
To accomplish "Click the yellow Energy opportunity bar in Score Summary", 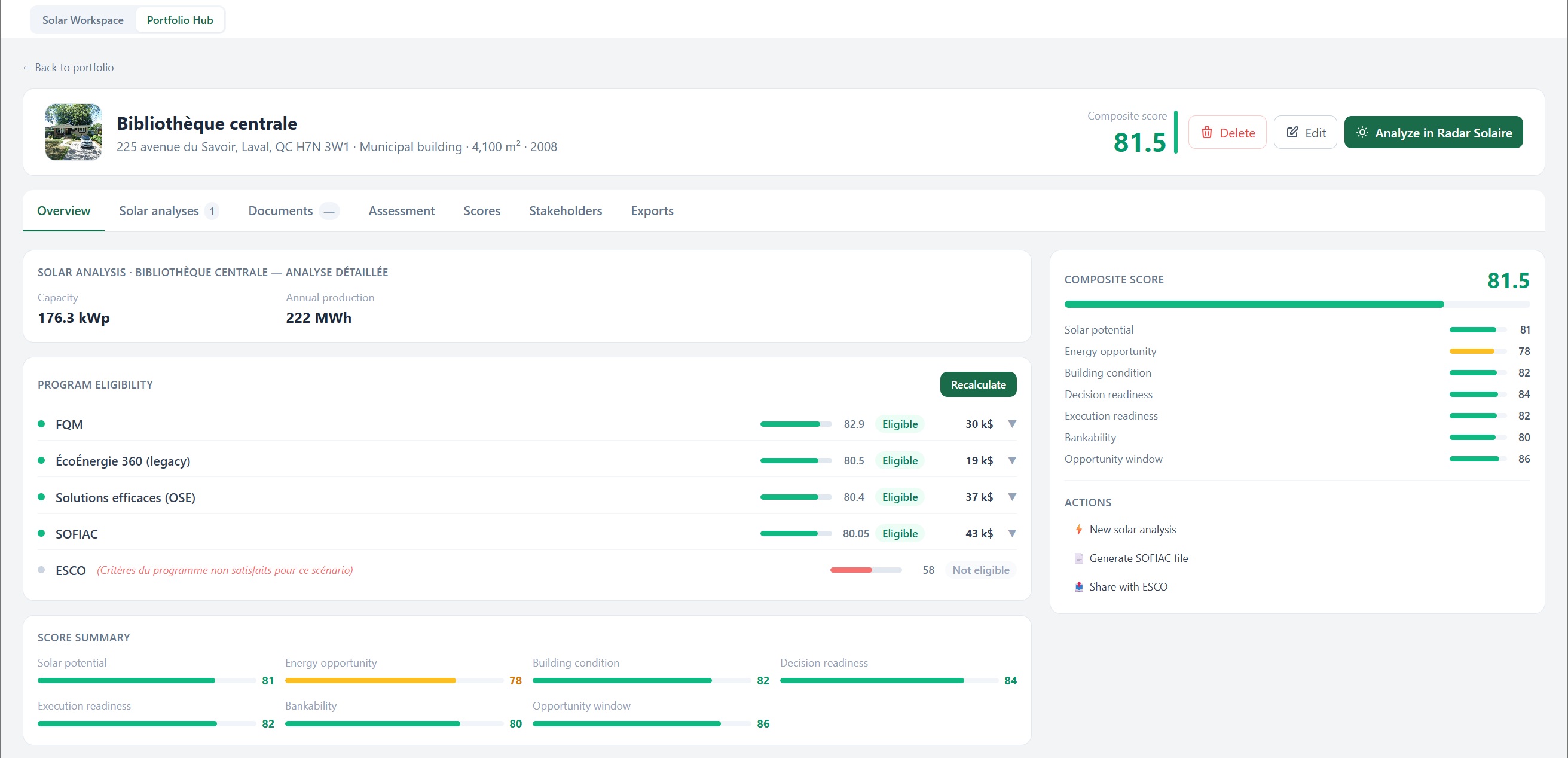I will (394, 680).
